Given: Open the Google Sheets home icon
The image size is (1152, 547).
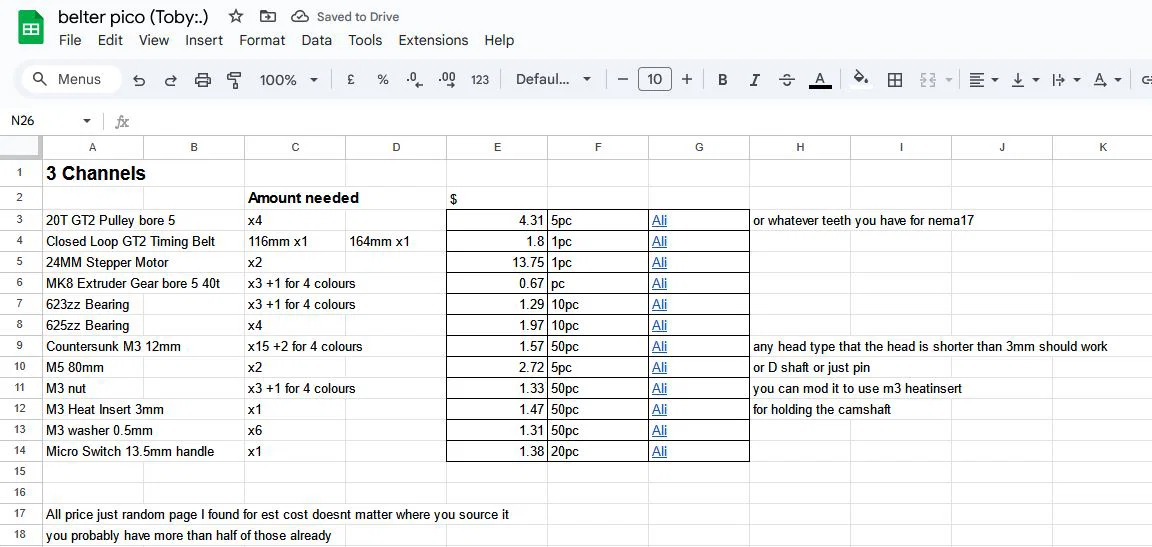Looking at the screenshot, I should [x=31, y=27].
